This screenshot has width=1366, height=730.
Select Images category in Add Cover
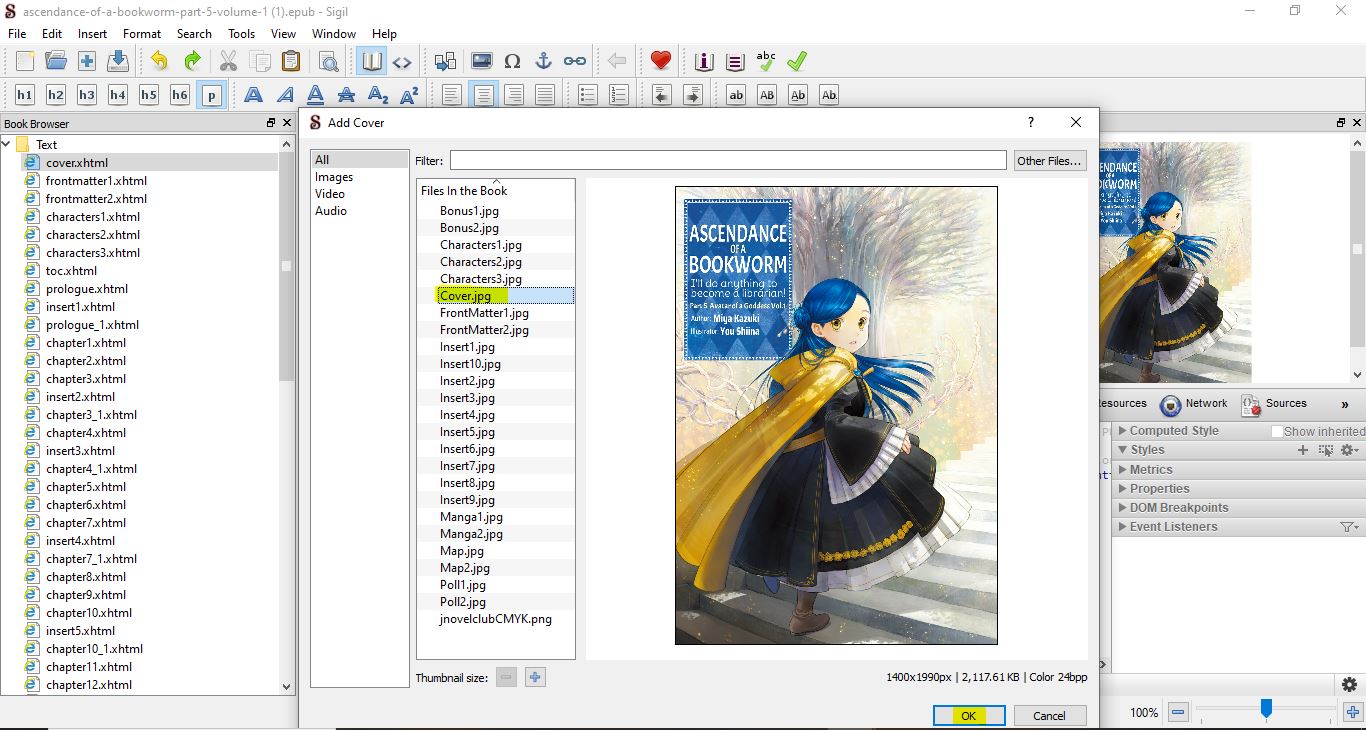coord(334,177)
